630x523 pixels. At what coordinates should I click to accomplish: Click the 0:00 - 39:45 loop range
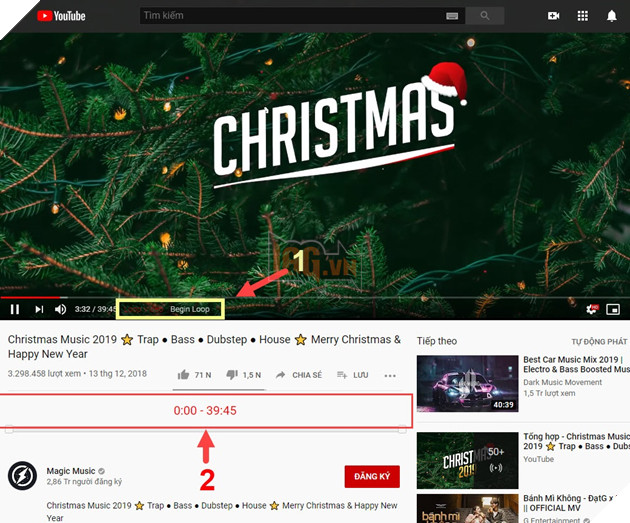coord(205,411)
